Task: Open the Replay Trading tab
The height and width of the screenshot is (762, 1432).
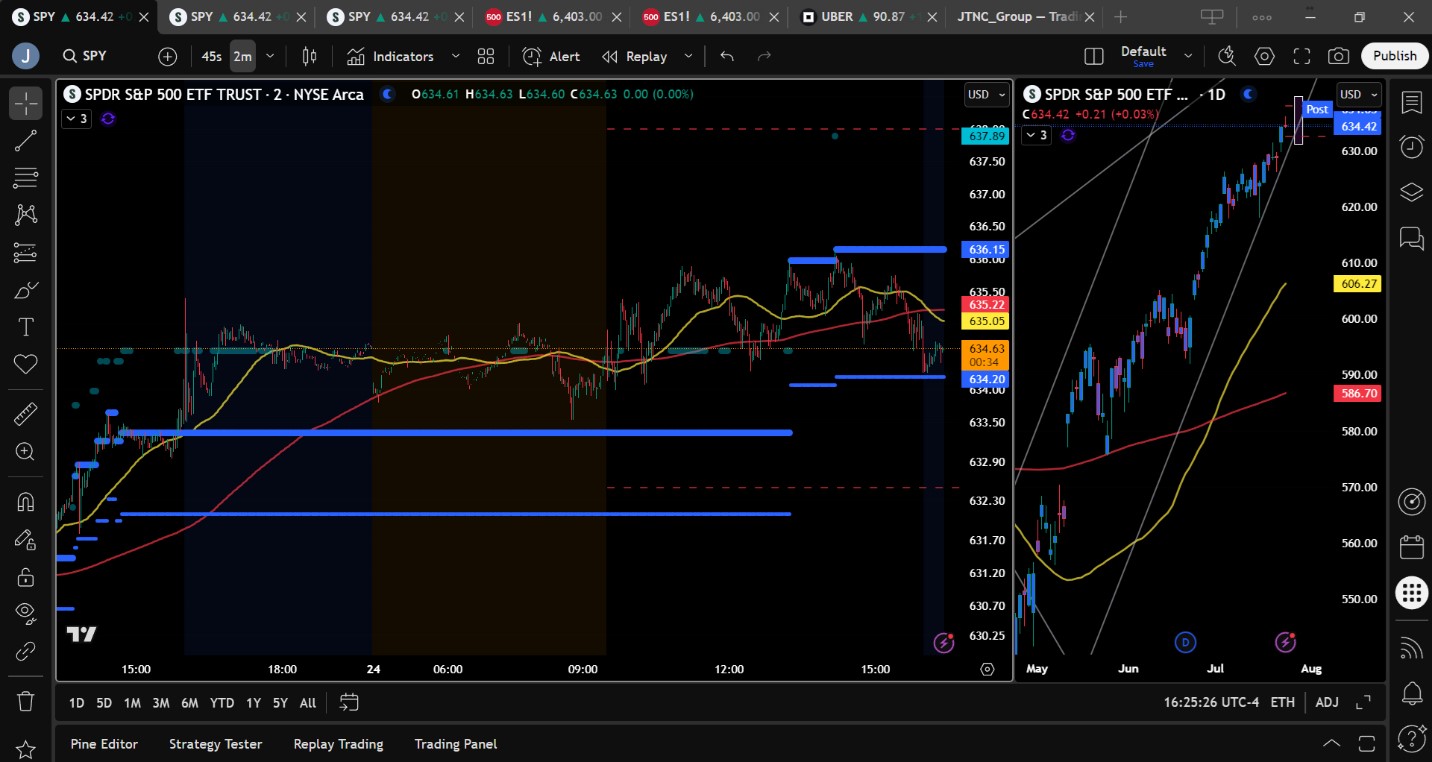Action: (338, 744)
